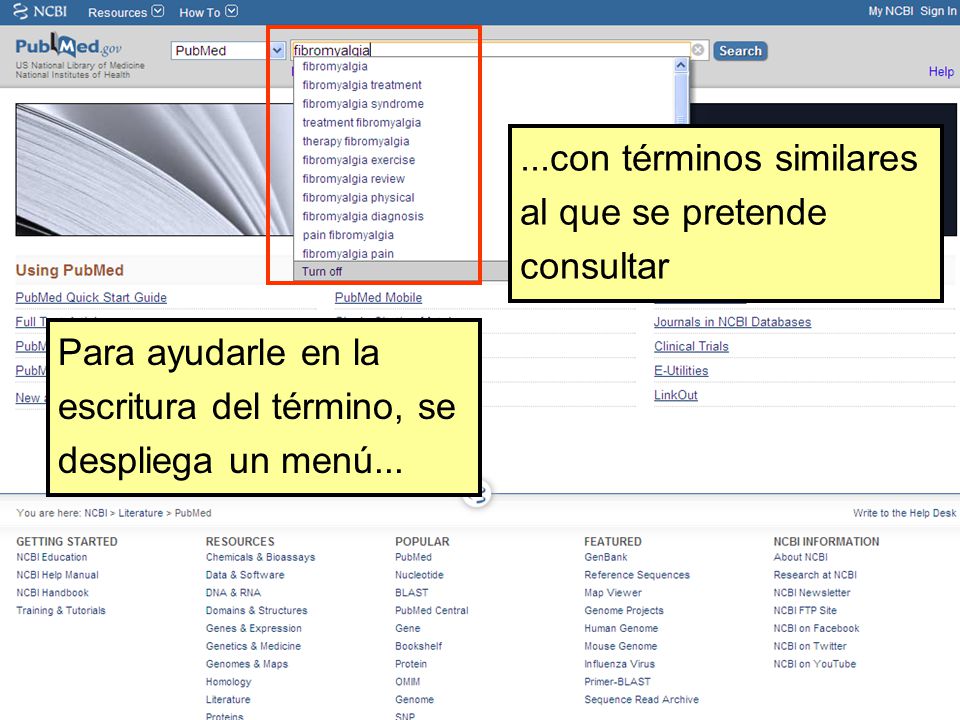Open OMIM under Popular
The height and width of the screenshot is (720, 960).
pos(408,681)
